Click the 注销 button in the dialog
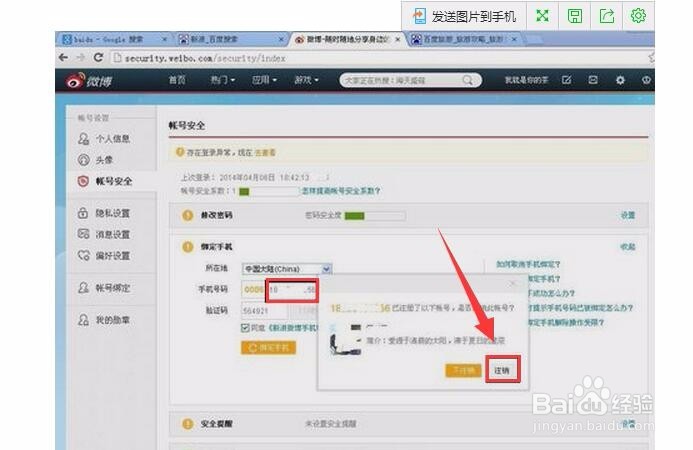 pyautogui.click(x=502, y=370)
